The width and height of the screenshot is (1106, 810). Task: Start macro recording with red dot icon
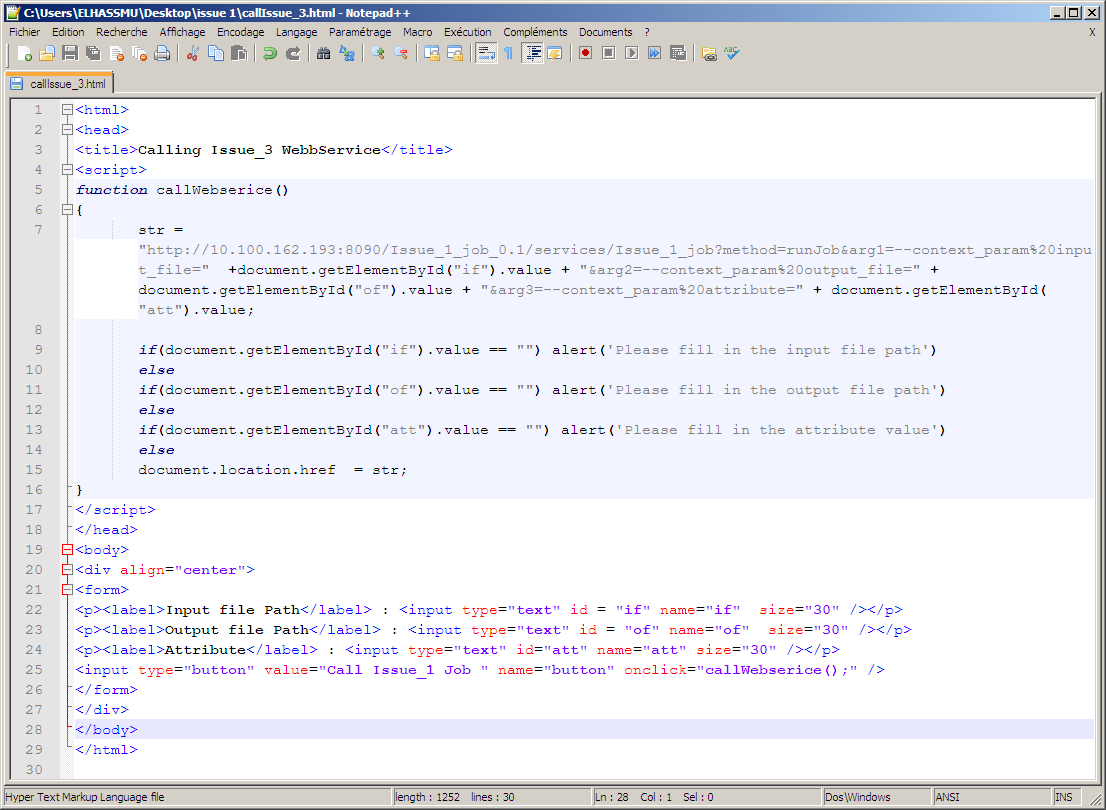coord(585,54)
